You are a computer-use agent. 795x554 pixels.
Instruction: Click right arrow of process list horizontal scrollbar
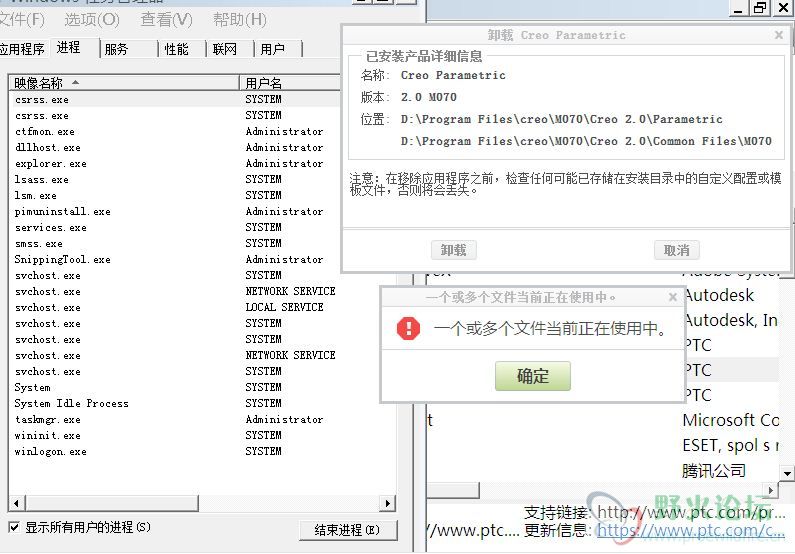tap(387, 503)
